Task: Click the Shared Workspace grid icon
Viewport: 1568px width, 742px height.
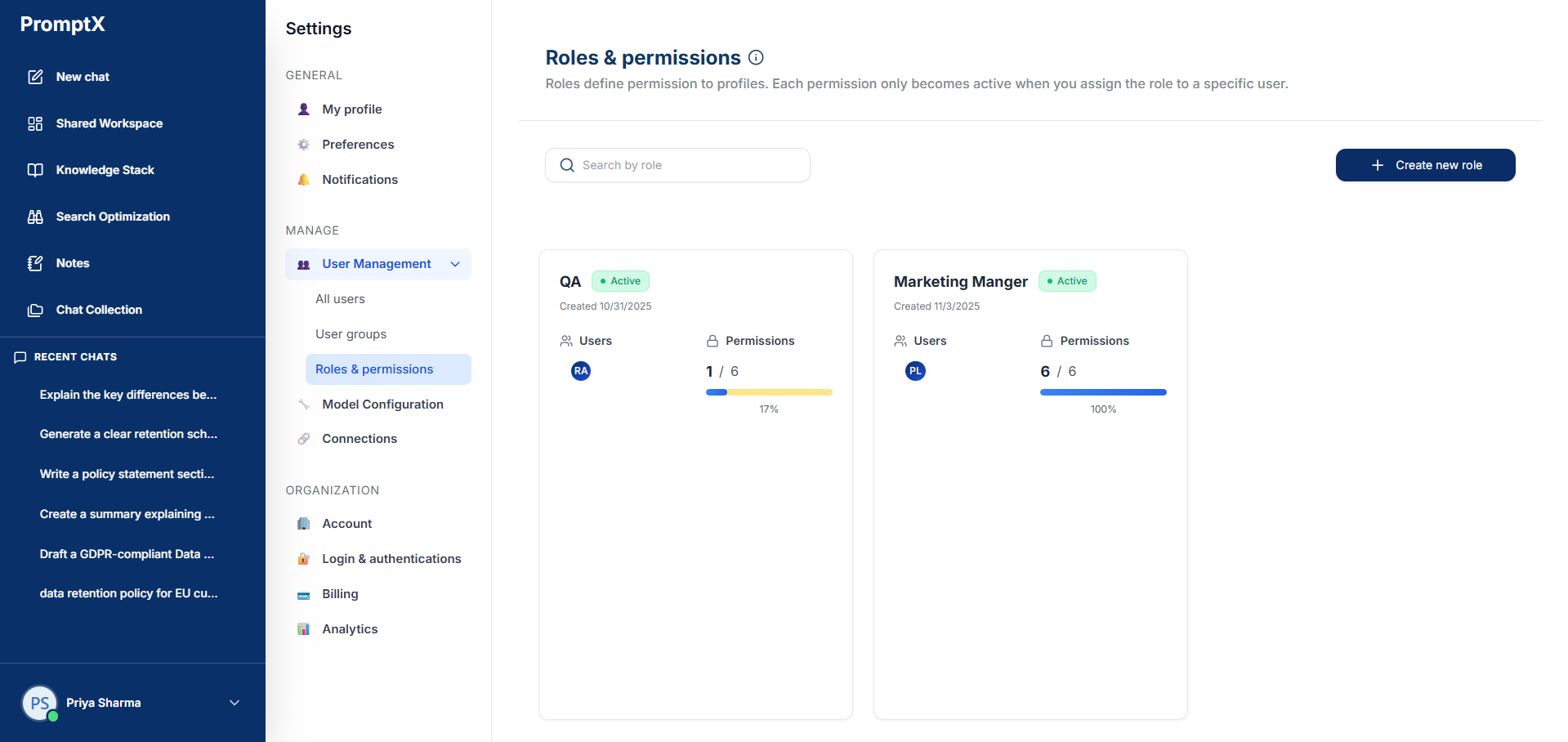Action: 35,123
